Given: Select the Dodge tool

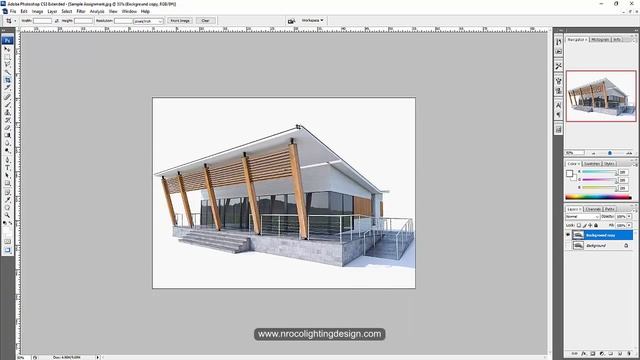Looking at the screenshot, I should tap(7, 151).
